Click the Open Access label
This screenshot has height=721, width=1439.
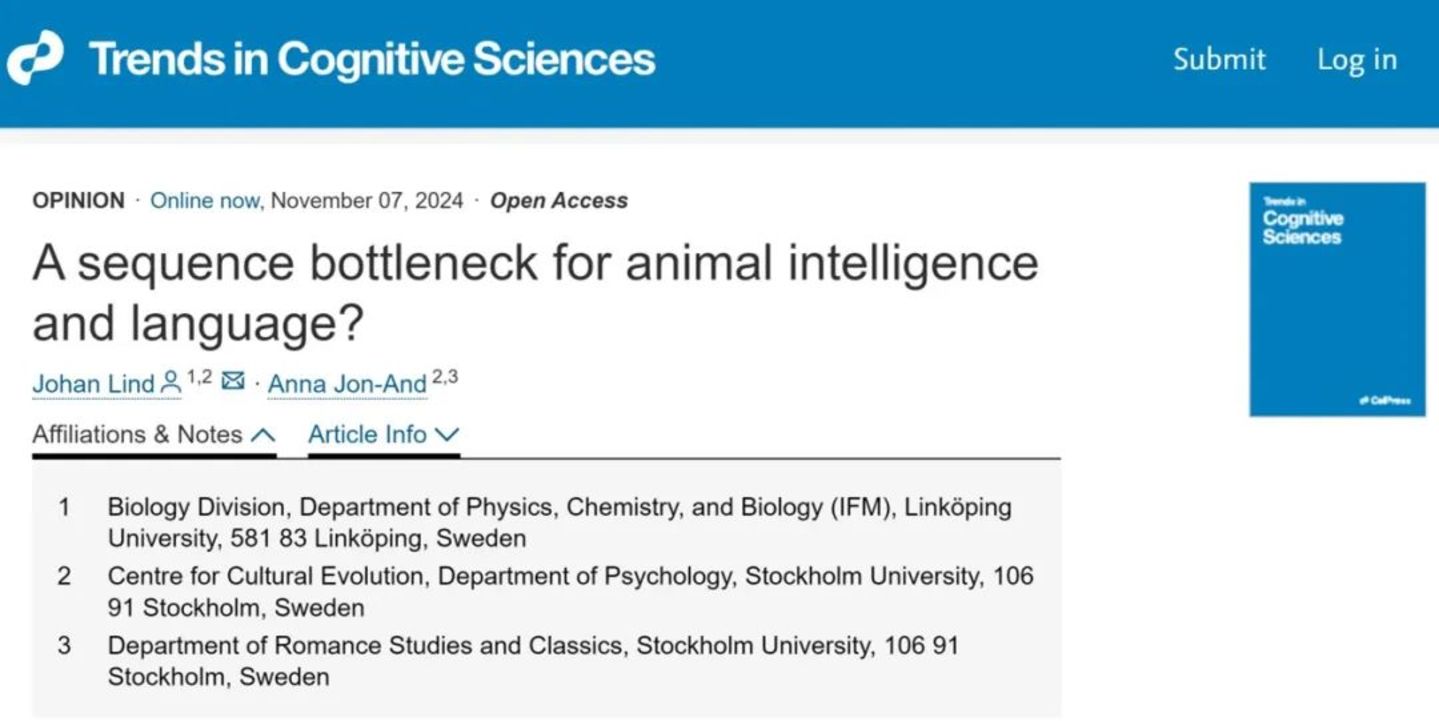(x=558, y=200)
